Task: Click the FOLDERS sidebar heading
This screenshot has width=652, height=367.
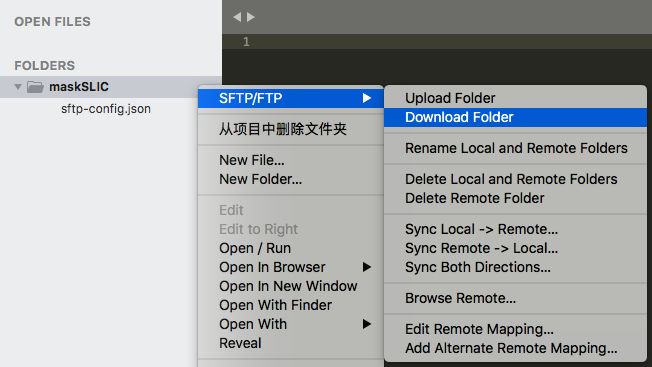Action: (x=44, y=66)
